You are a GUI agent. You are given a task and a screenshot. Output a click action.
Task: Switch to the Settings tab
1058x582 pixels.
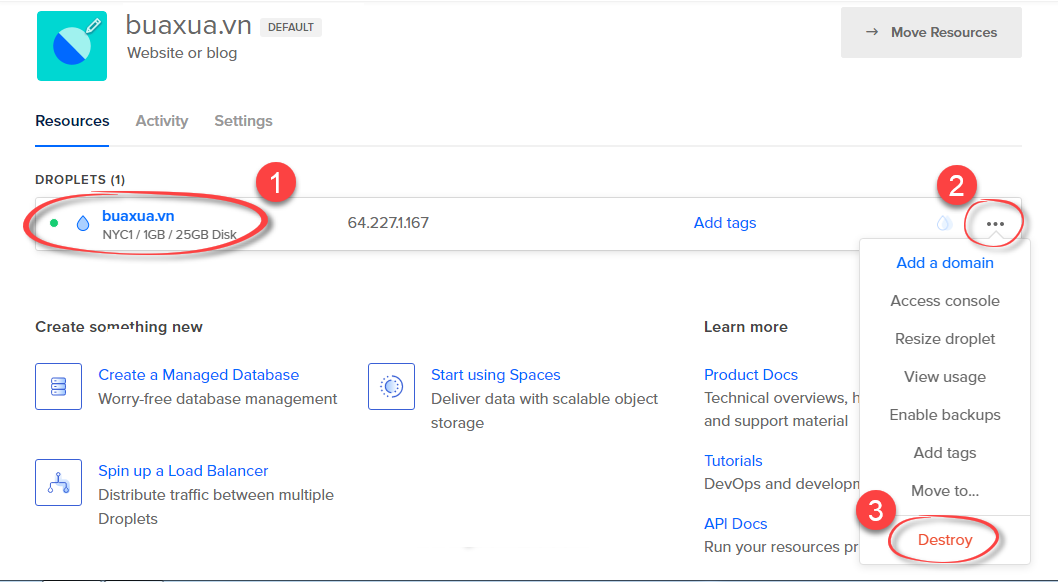[x=244, y=121]
